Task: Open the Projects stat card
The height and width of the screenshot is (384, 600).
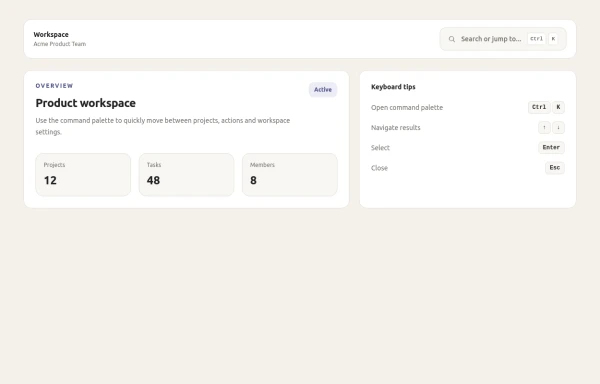Action: 83,175
